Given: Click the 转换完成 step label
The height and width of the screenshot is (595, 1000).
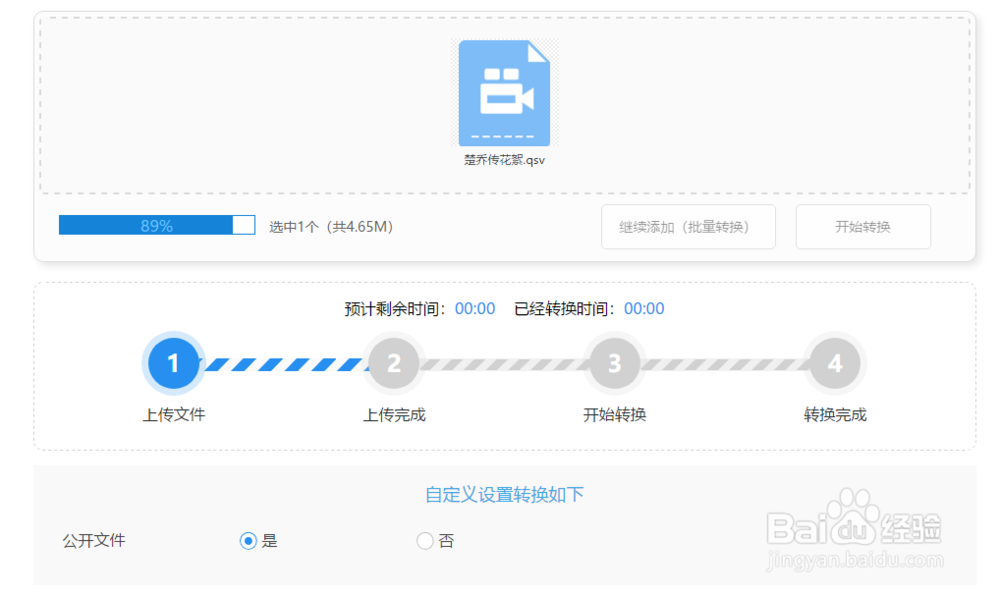Looking at the screenshot, I should pyautogui.click(x=835, y=415).
